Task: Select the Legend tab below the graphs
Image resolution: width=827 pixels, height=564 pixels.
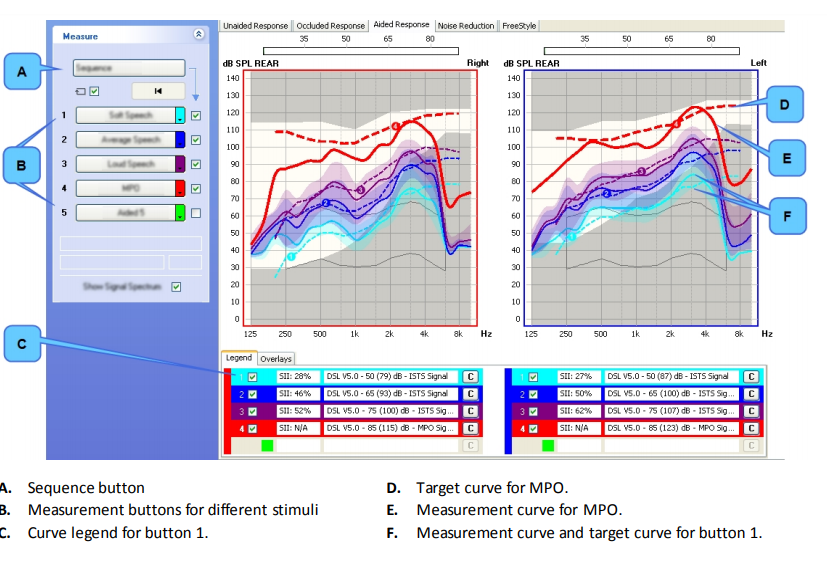Action: (x=239, y=358)
